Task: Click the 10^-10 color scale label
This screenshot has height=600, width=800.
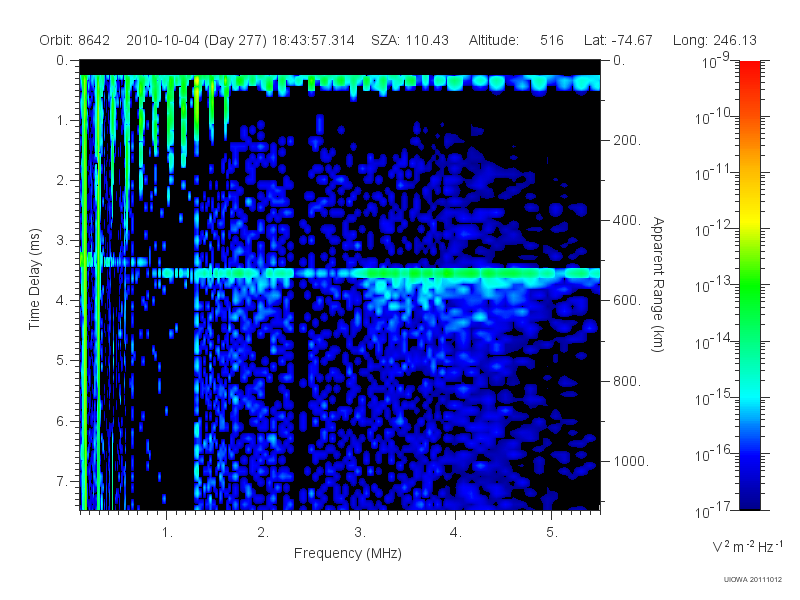Action: 714,117
